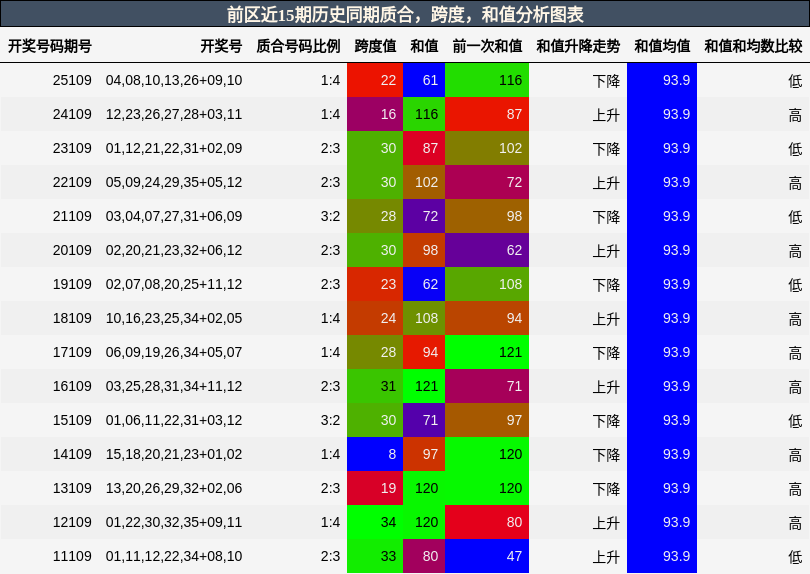Screen dimensions: 810x574
Task: Click draw numbers 01,11,12,22,34+08,10
Action: tap(174, 556)
